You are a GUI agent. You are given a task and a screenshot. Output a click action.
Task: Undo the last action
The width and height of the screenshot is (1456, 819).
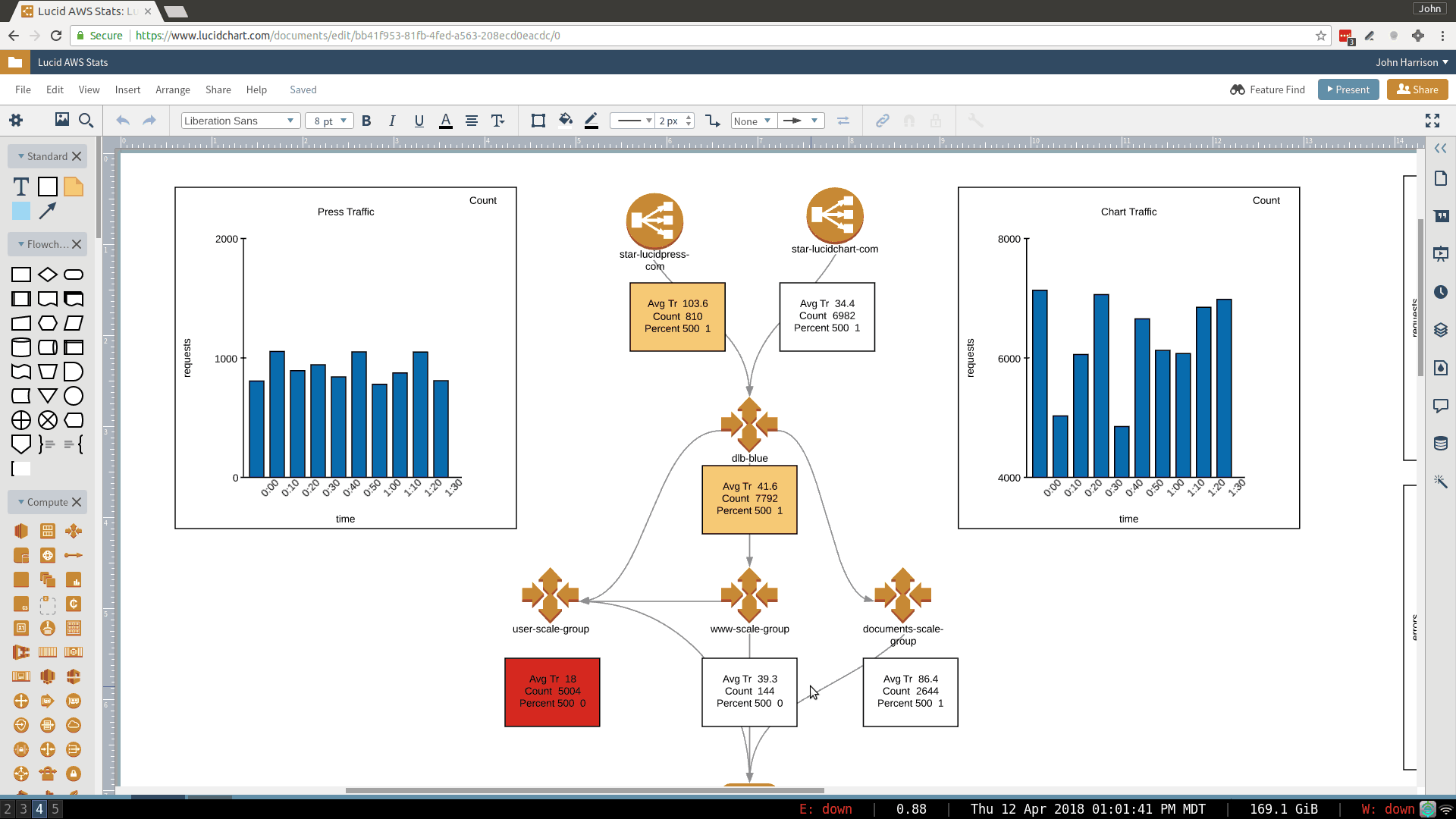coord(122,121)
